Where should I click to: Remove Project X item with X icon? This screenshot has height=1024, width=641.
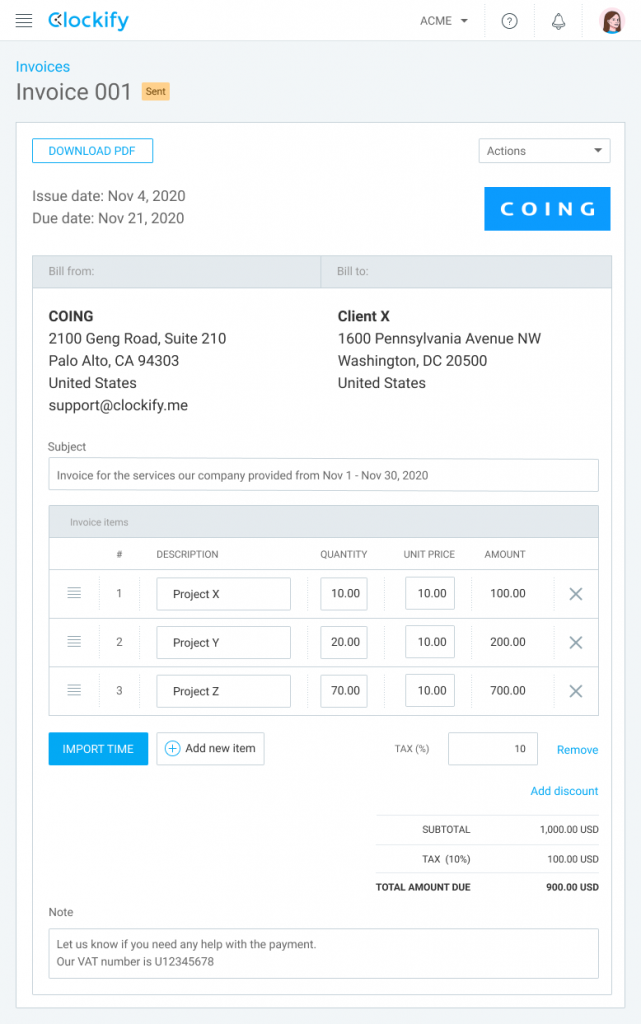coord(576,594)
